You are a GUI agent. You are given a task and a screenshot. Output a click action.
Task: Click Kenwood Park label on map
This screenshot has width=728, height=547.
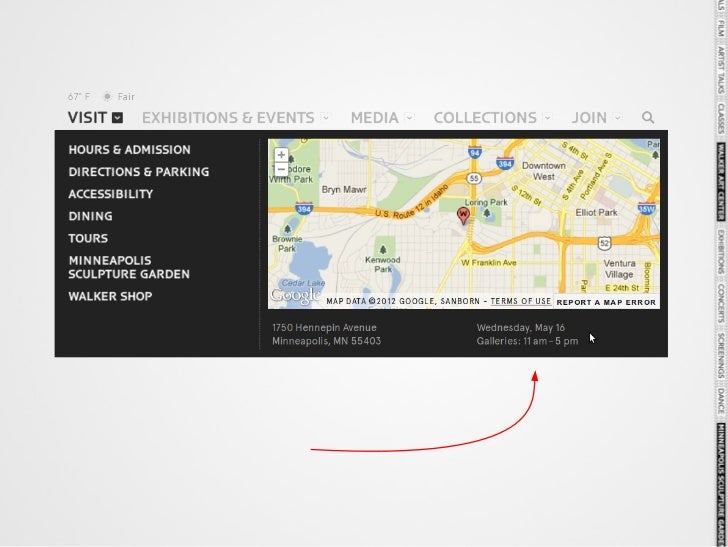[383, 264]
